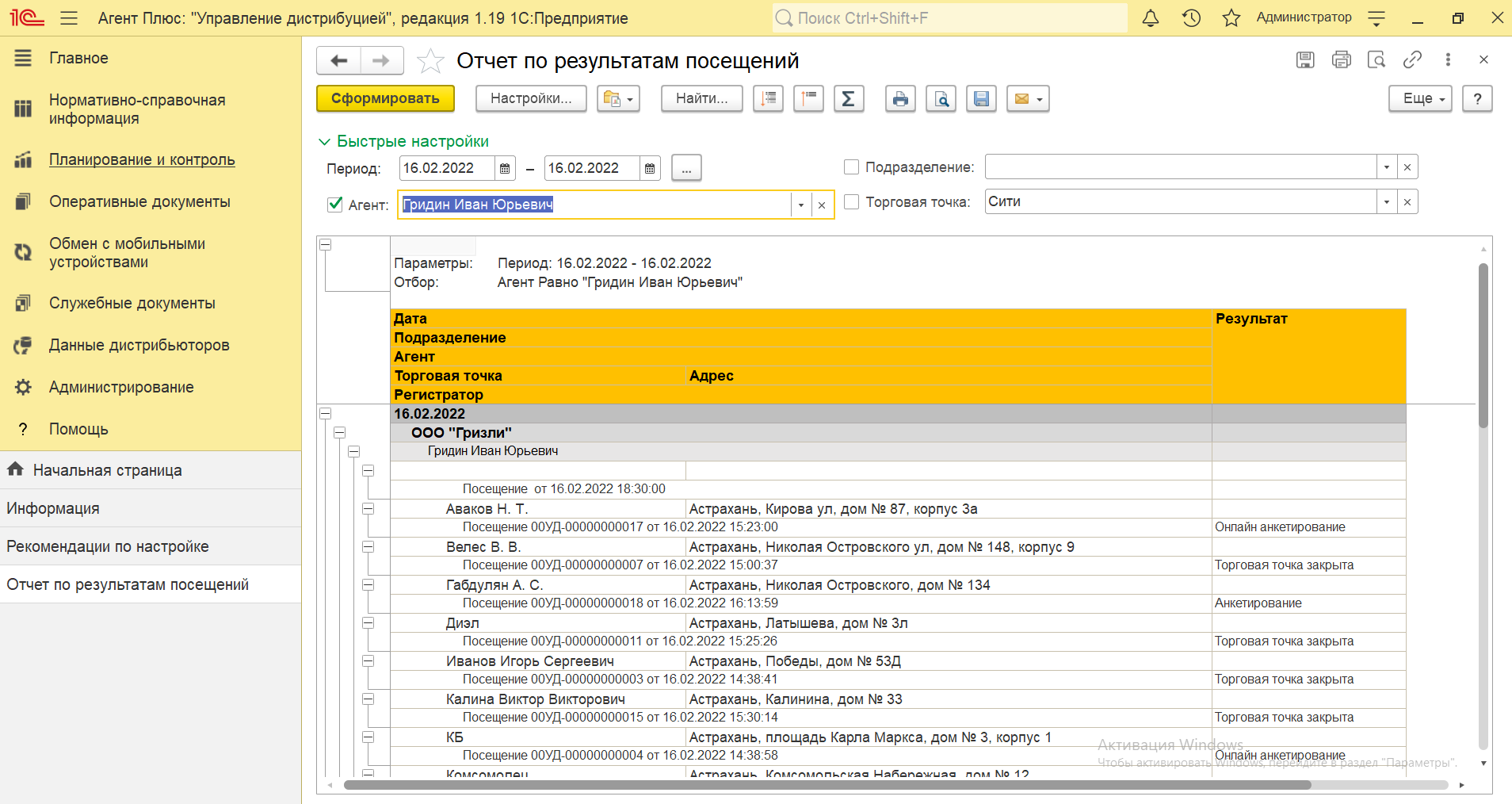
Task: Open Планирование и контроль section
Action: 142,159
